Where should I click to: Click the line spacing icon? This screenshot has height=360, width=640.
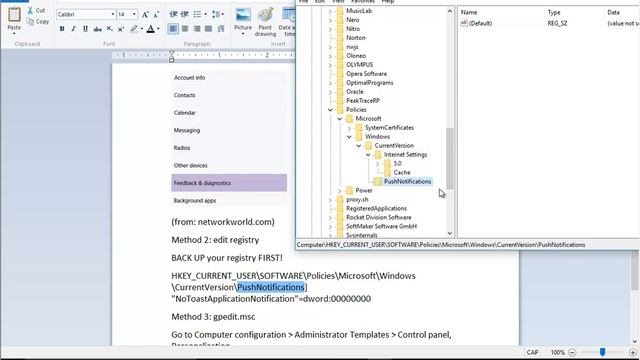(216, 15)
